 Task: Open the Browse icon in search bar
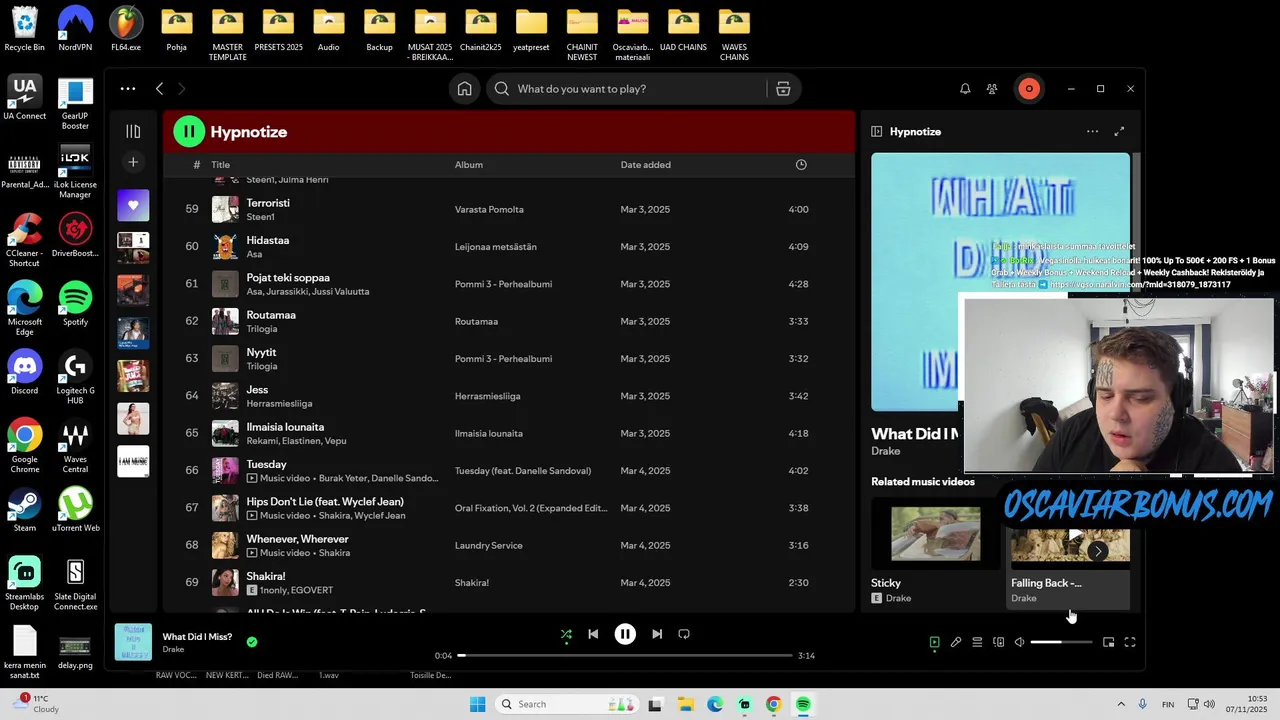(783, 89)
